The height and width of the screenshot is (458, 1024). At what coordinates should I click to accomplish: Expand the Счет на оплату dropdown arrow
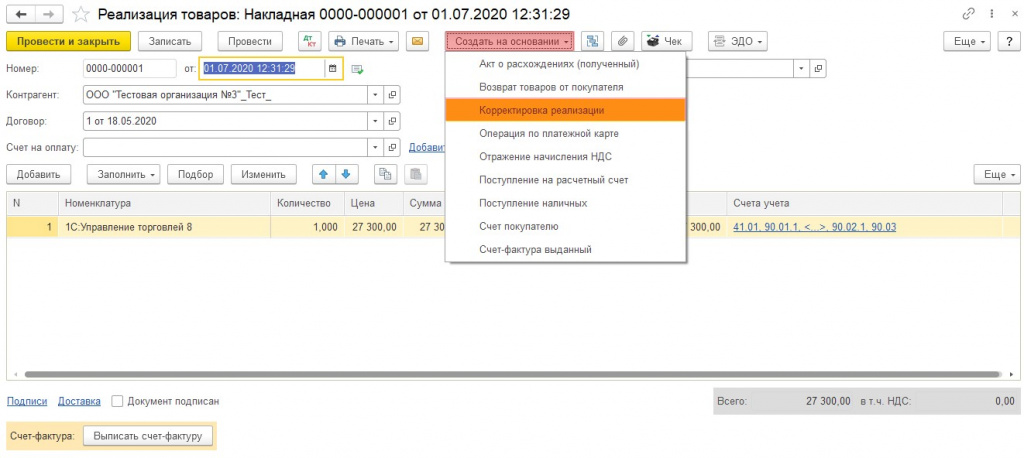pos(376,148)
